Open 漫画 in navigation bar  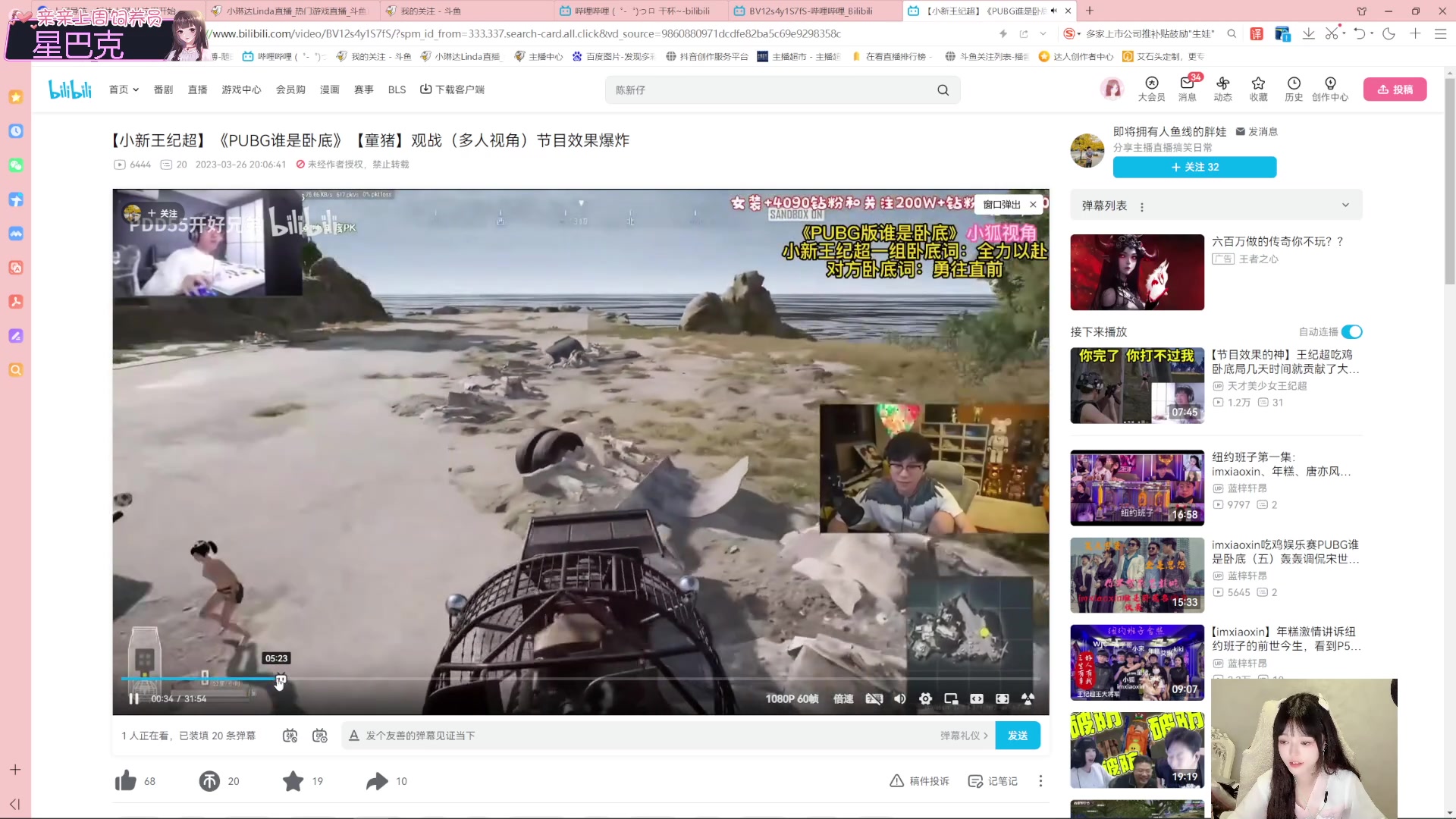click(x=329, y=89)
